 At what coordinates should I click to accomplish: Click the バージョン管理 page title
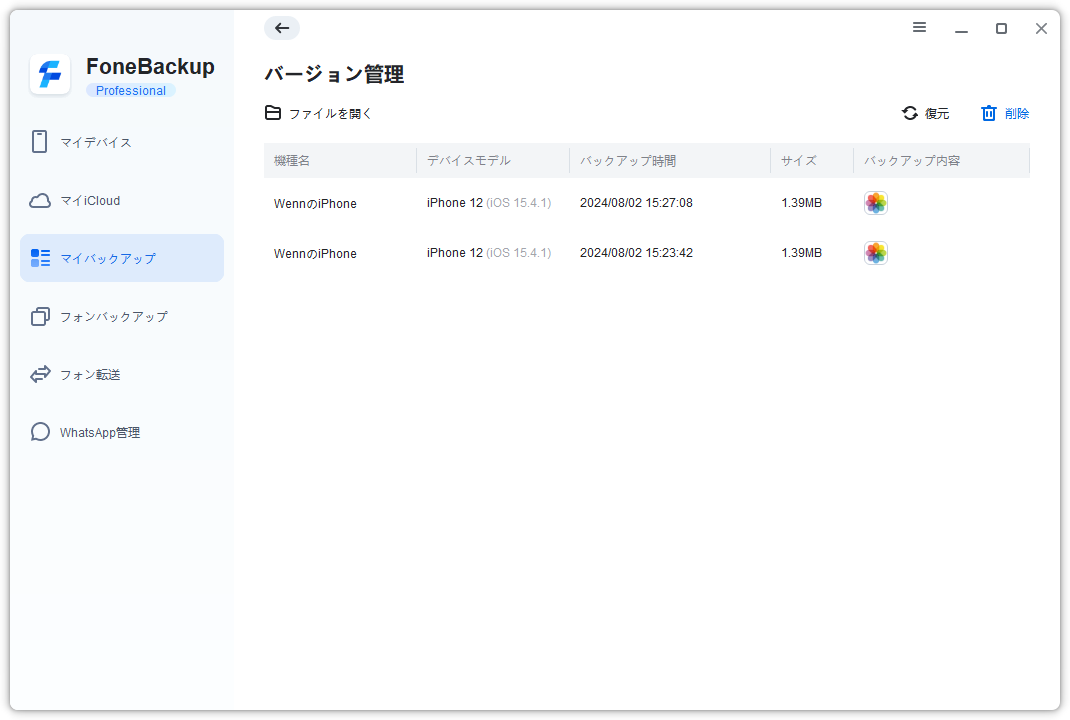coord(334,74)
